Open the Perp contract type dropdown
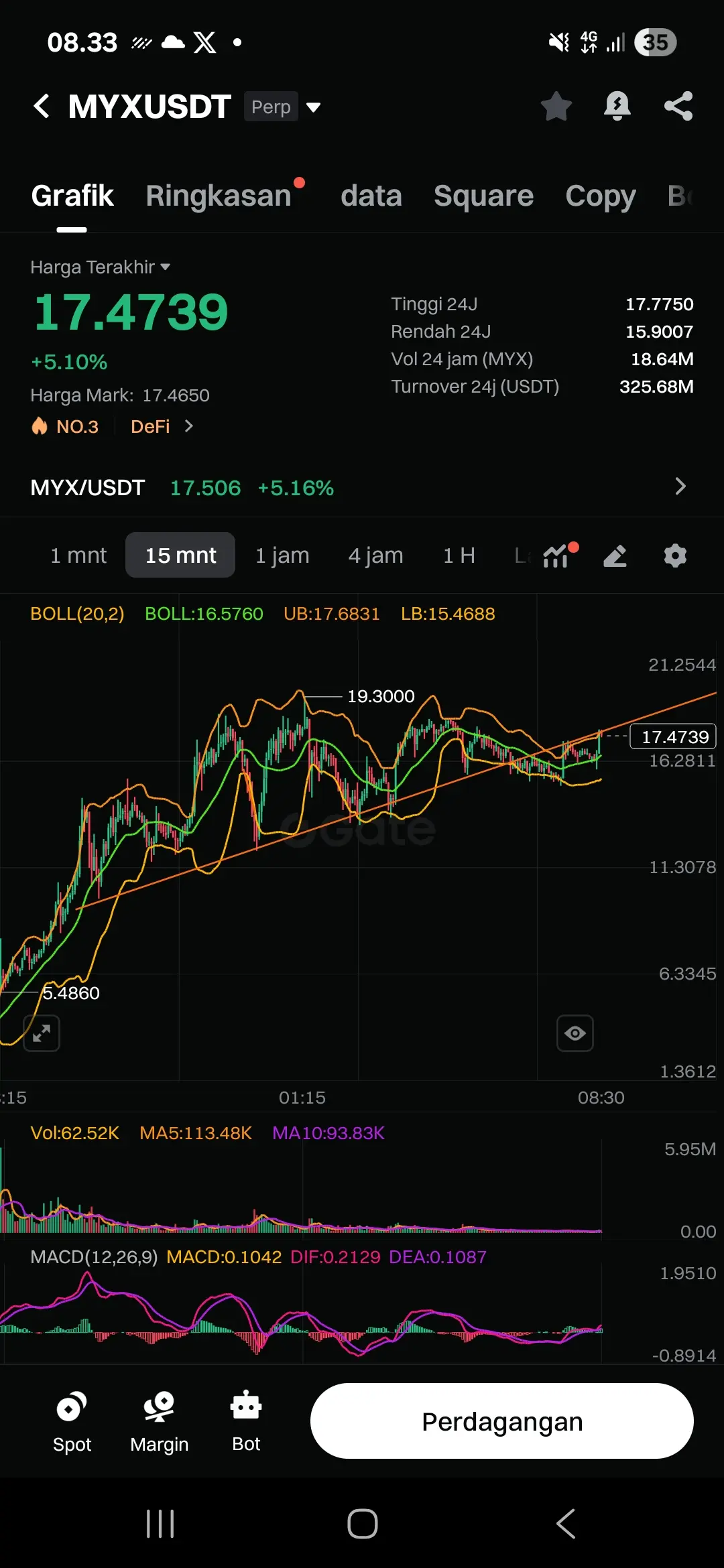 pyautogui.click(x=282, y=107)
